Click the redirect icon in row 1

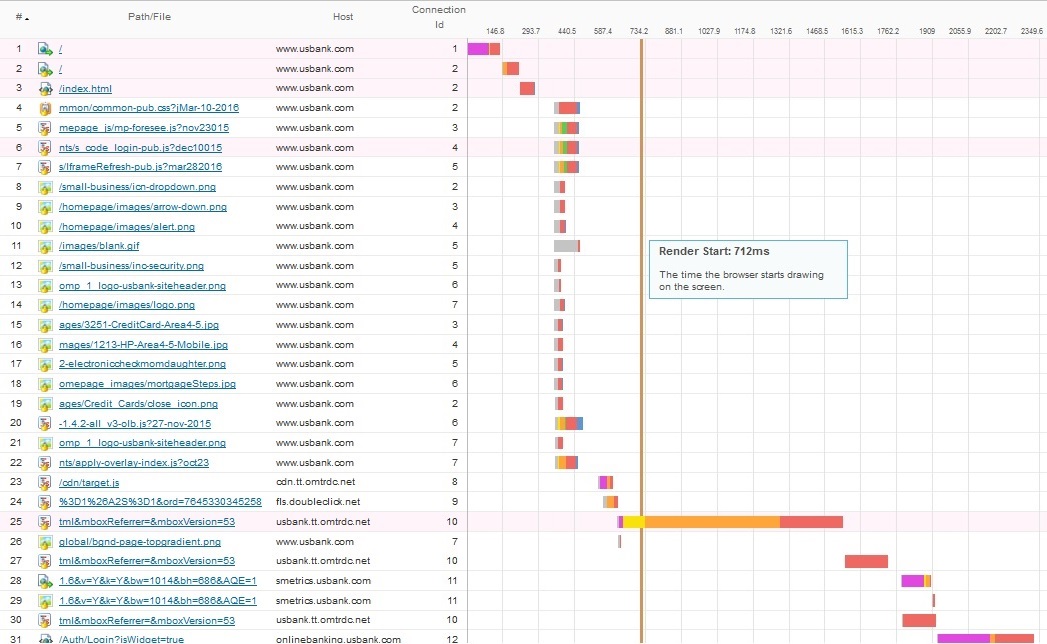45,49
